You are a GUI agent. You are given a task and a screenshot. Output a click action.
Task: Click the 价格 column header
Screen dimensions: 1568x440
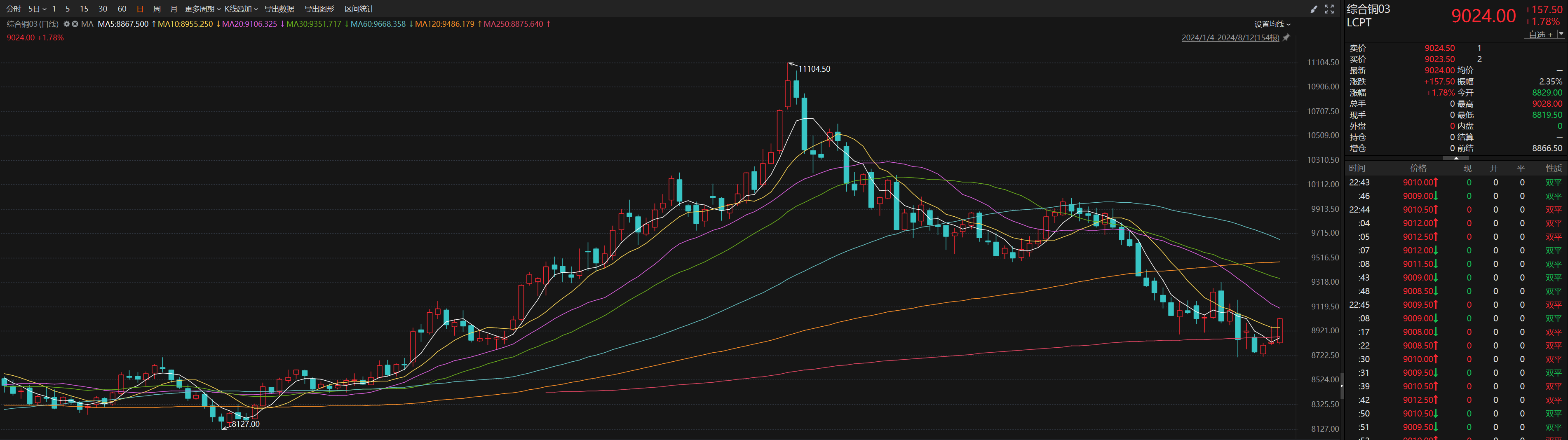coord(1418,168)
